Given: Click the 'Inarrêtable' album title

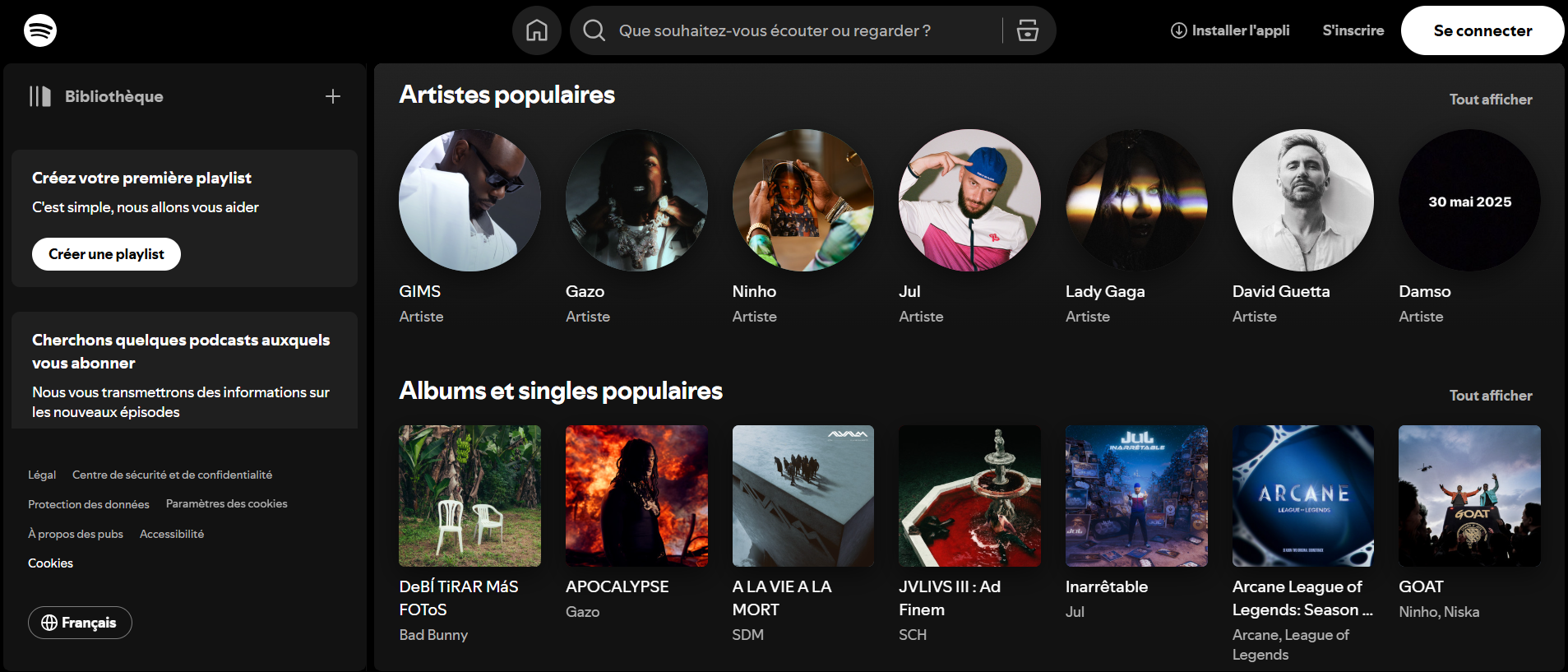Looking at the screenshot, I should pyautogui.click(x=1107, y=586).
